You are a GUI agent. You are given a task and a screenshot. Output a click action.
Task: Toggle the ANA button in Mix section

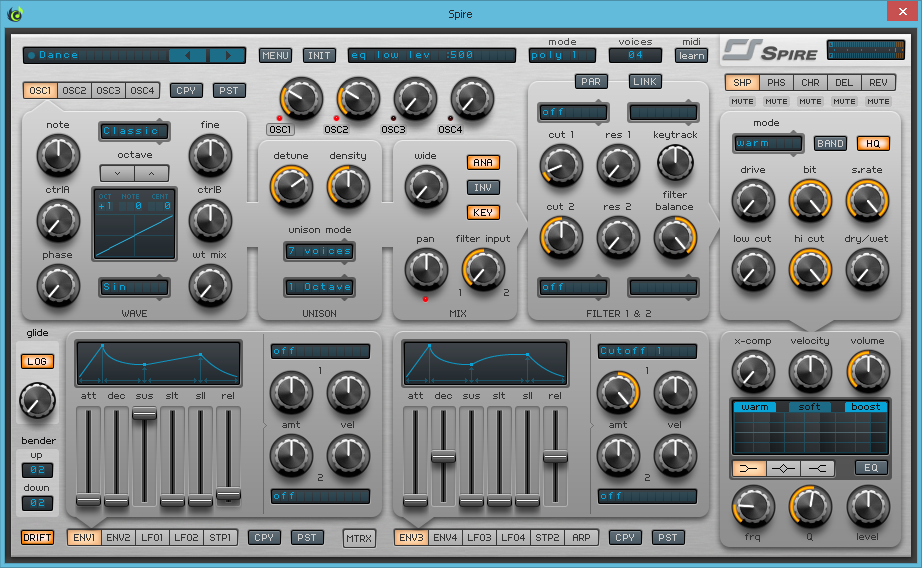[483, 163]
